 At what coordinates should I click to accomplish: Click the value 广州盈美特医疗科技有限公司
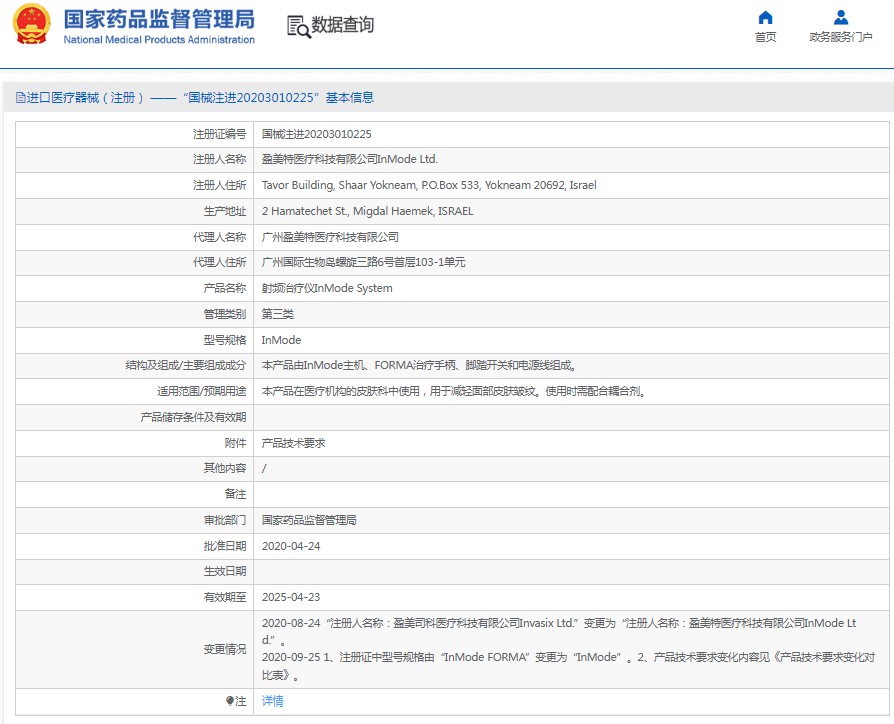(x=330, y=237)
